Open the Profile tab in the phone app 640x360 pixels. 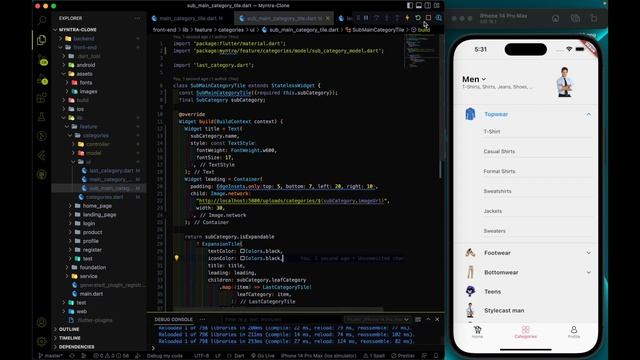point(573,332)
